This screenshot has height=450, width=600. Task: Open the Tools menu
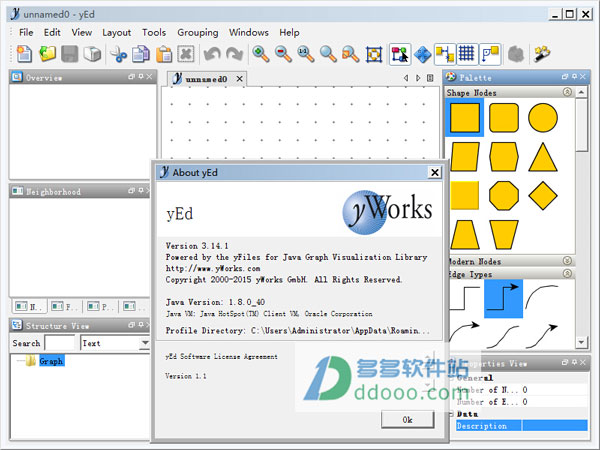point(154,33)
